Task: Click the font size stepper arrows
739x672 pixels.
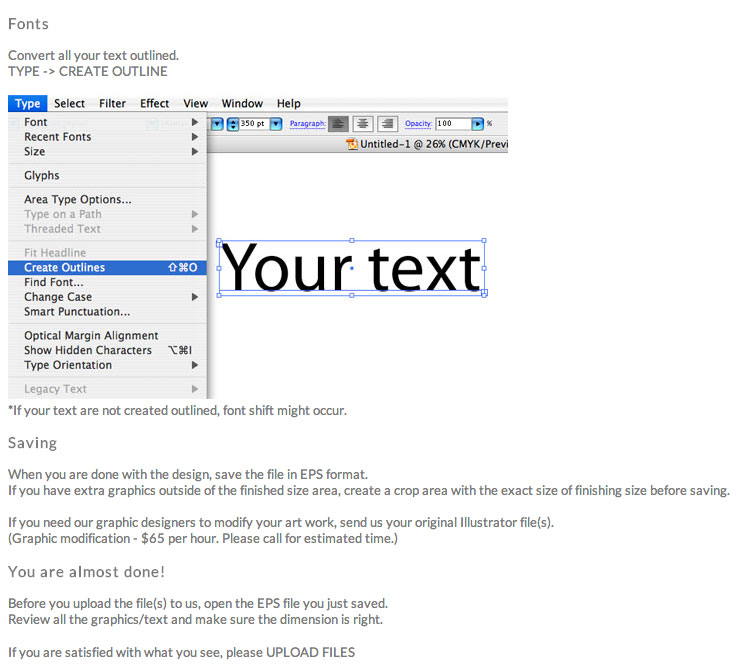Action: pos(232,124)
